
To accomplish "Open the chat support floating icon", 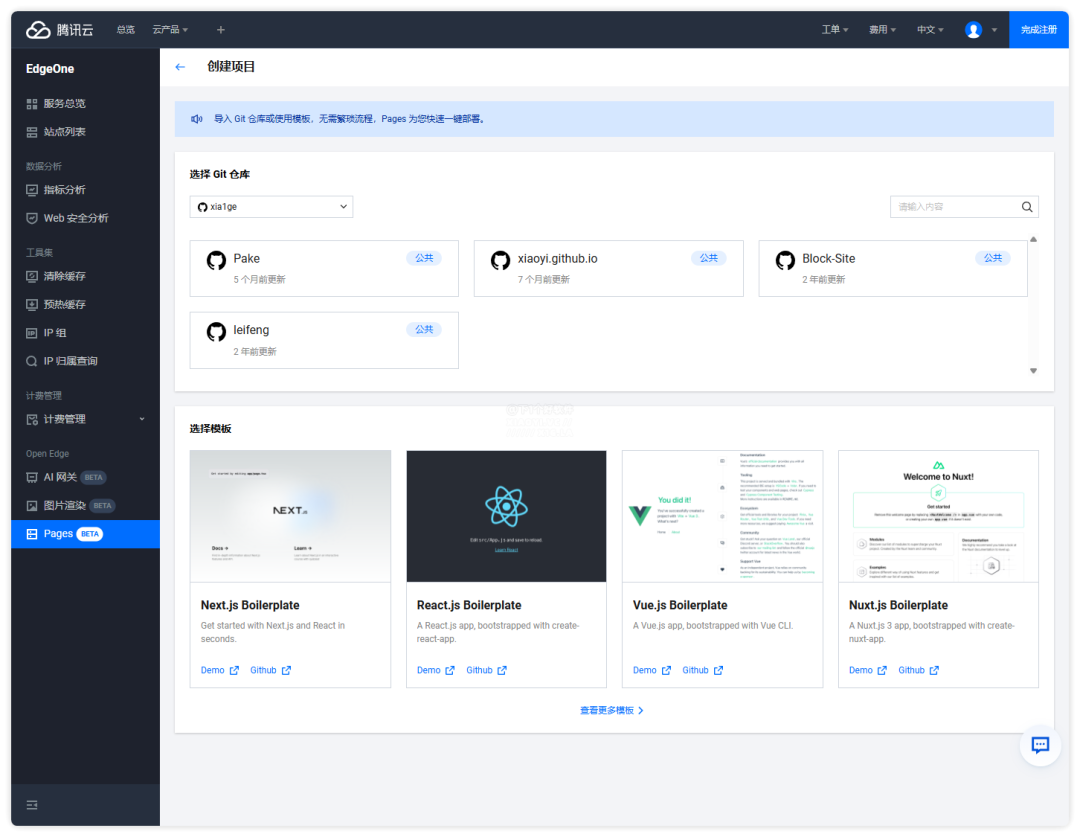I will 1040,745.
